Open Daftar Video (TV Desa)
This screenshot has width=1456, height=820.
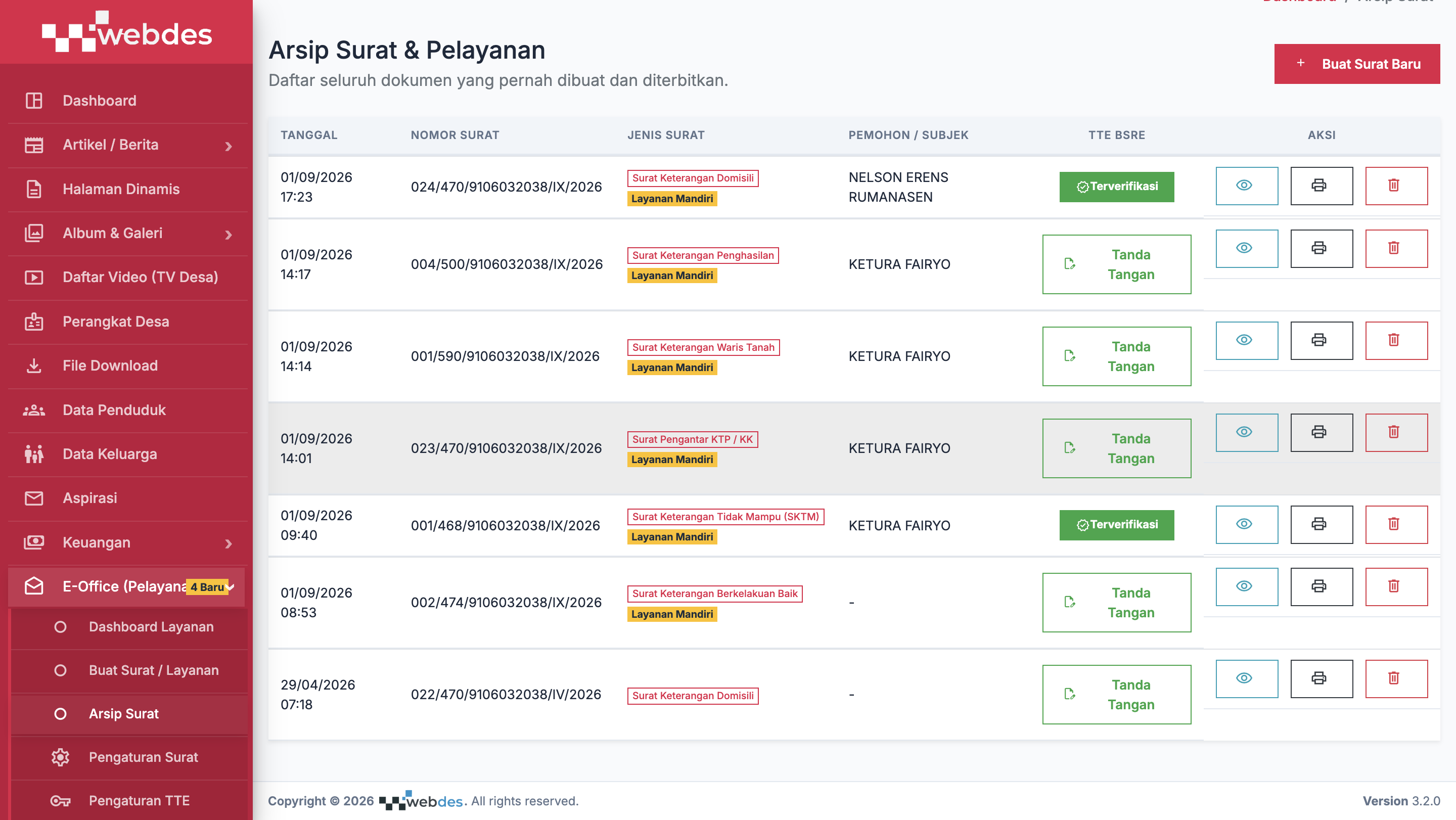pos(127,278)
